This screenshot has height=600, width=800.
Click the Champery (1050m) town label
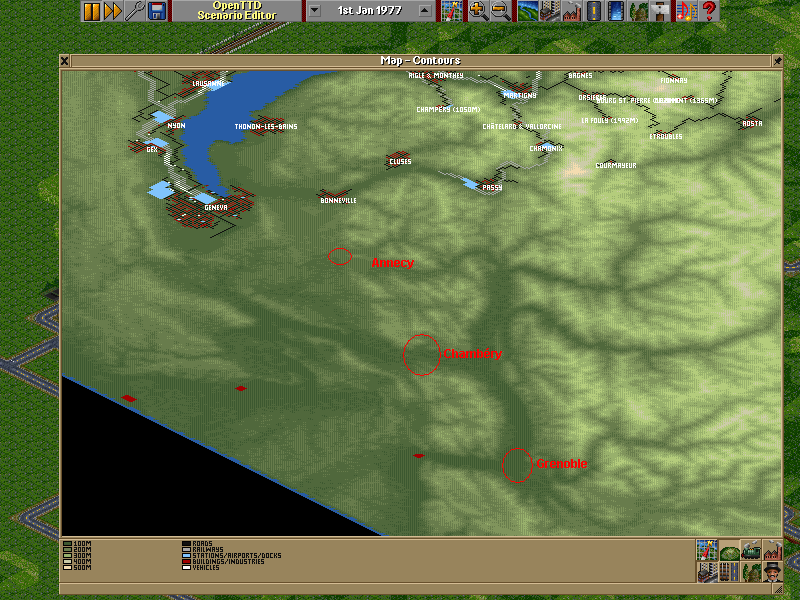(x=448, y=110)
